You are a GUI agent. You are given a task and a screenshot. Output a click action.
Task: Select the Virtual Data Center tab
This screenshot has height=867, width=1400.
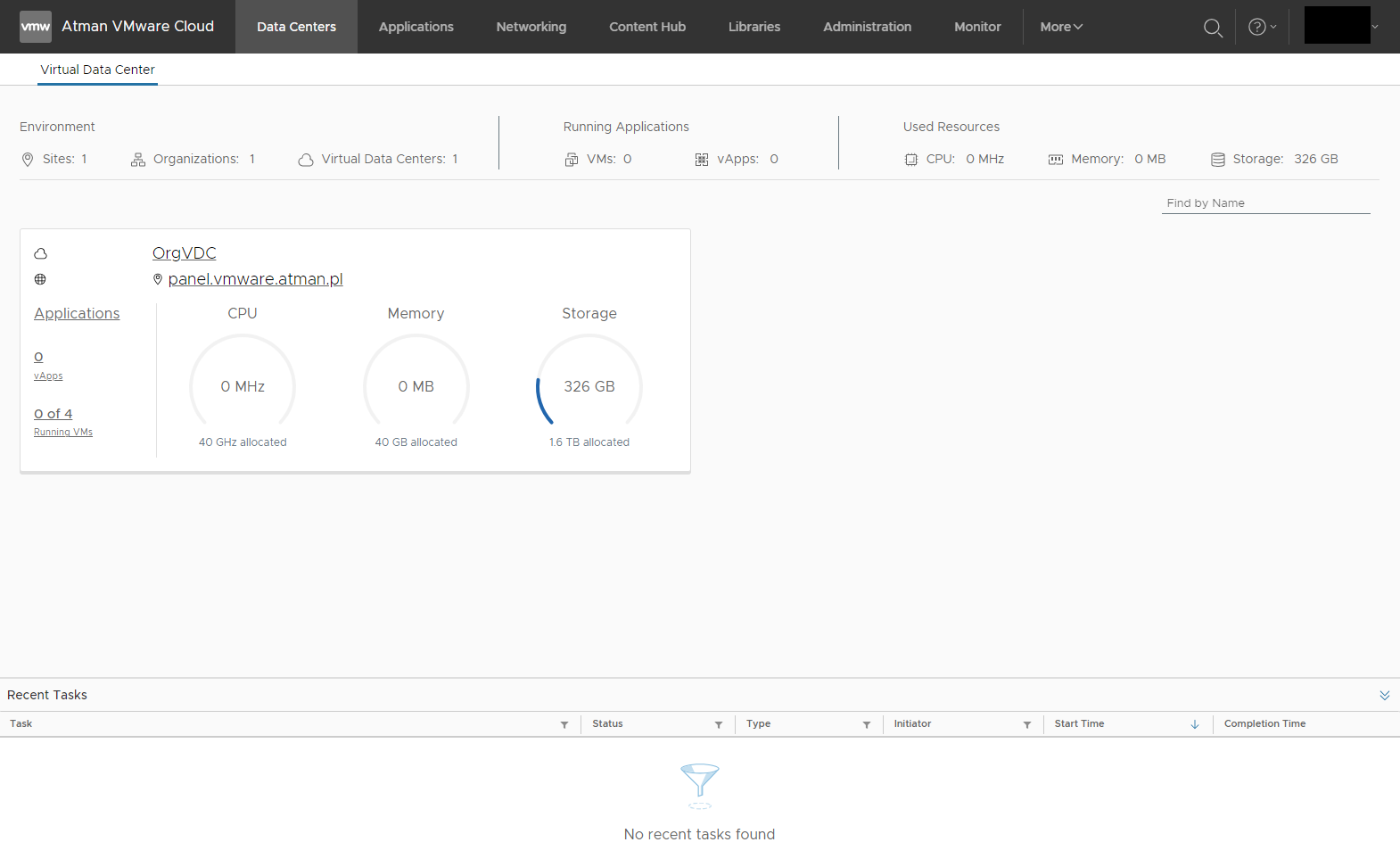click(x=97, y=70)
